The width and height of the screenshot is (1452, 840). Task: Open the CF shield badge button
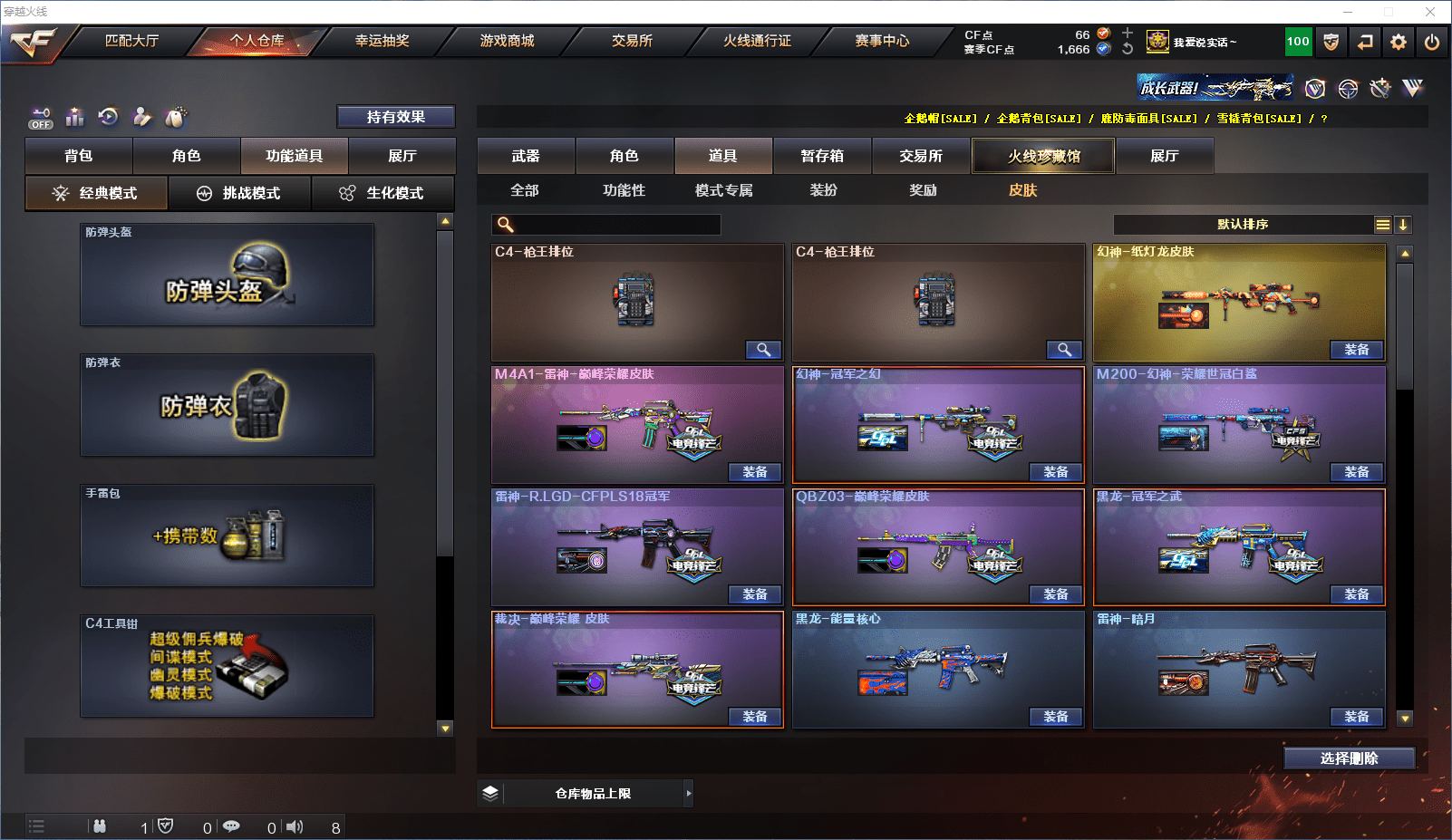pyautogui.click(x=1331, y=42)
